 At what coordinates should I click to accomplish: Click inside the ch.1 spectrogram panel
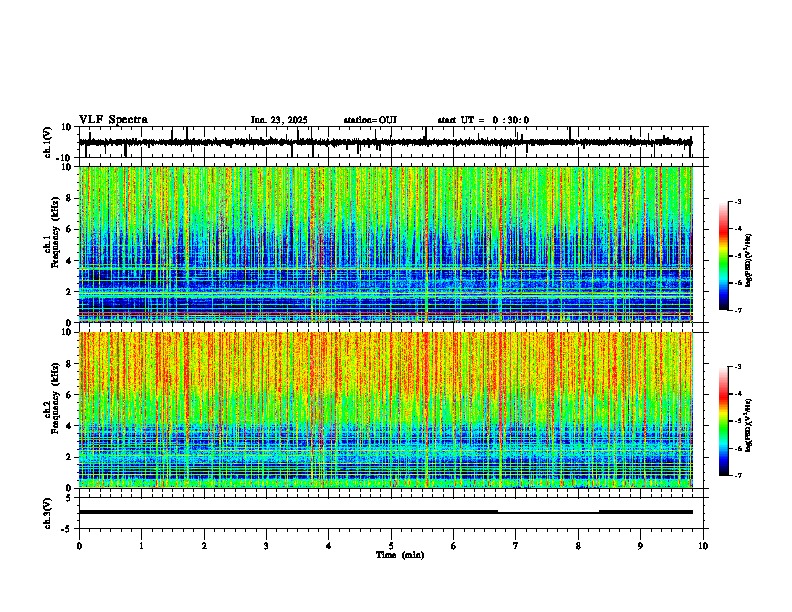coord(385,244)
